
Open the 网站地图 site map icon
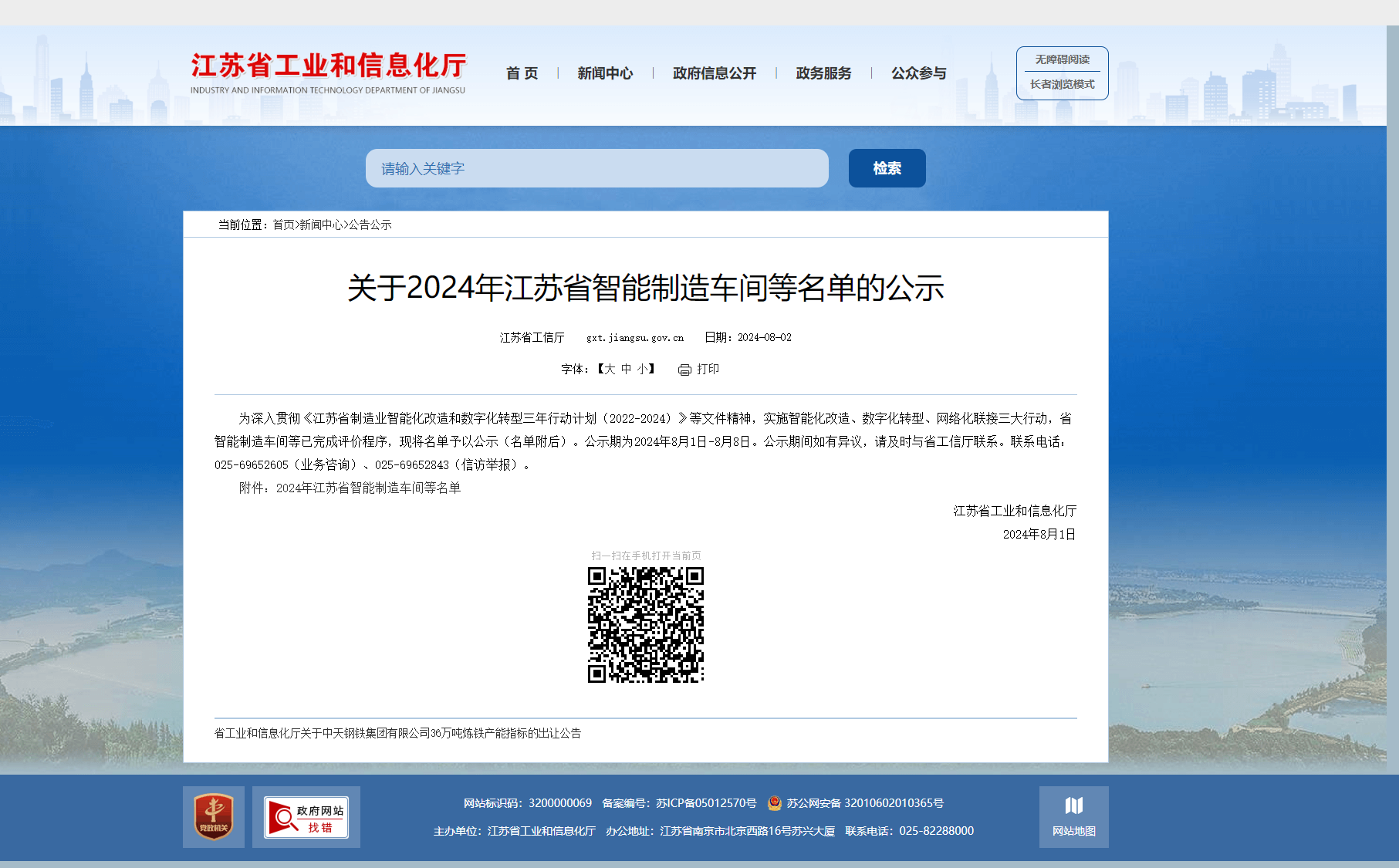tap(1073, 816)
